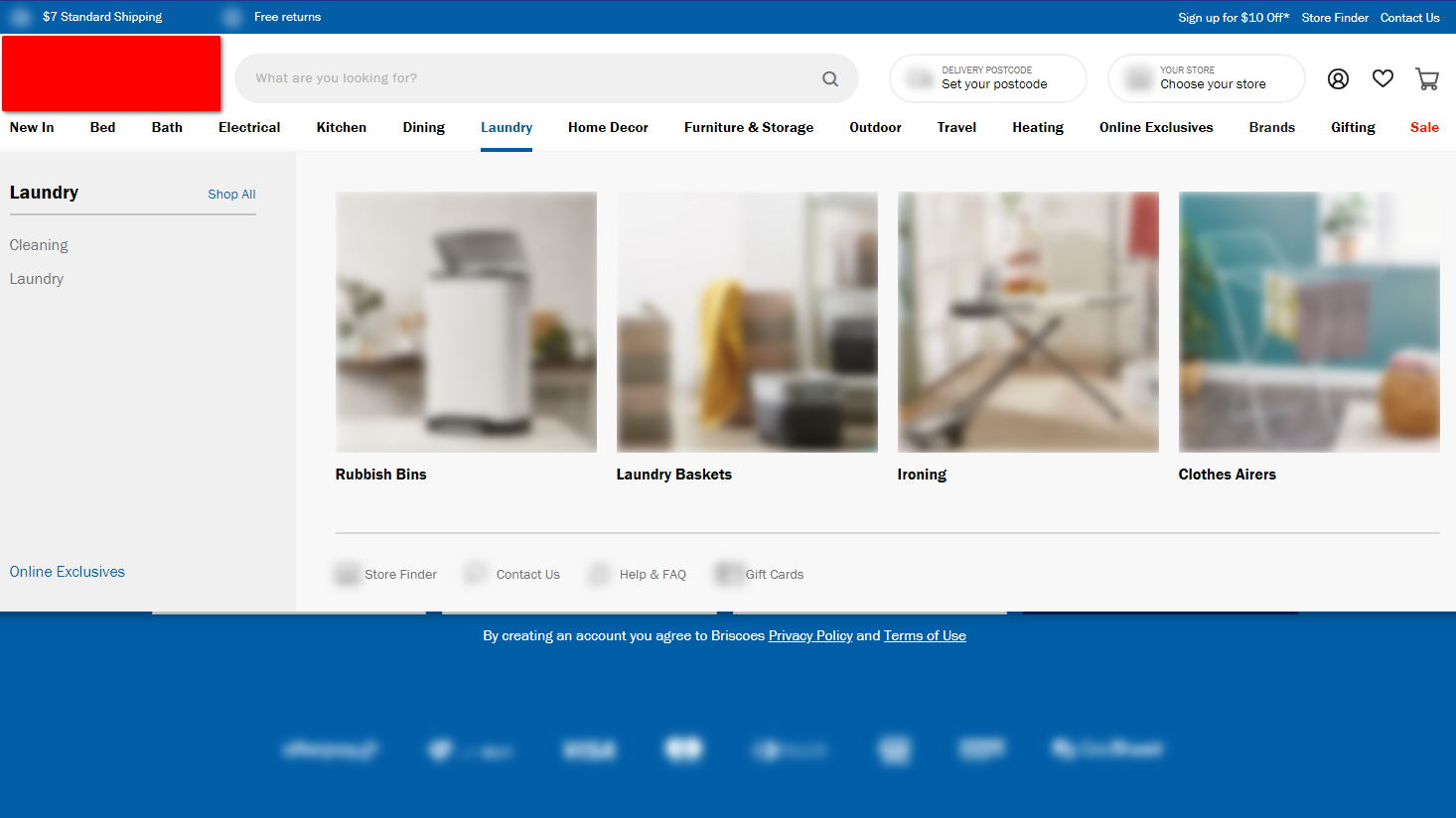Open the Sale menu item
This screenshot has height=818, width=1456.
1423,127
